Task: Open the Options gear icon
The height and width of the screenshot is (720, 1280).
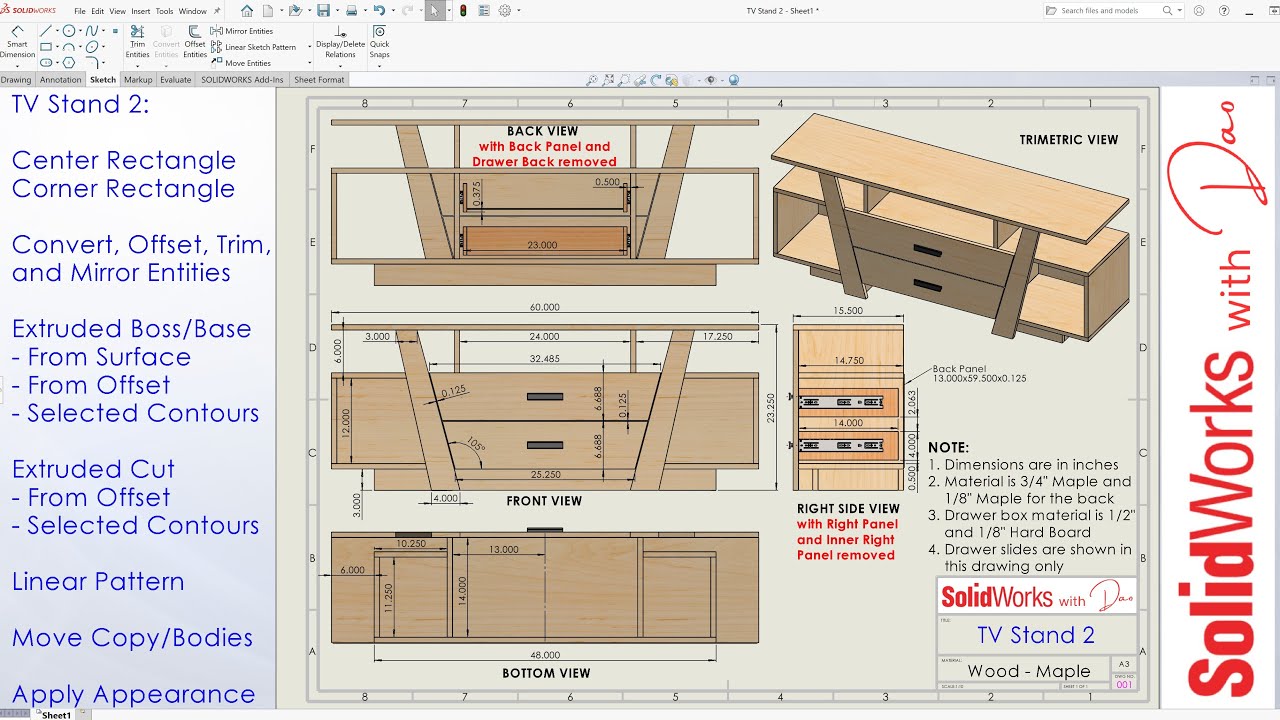Action: point(504,11)
